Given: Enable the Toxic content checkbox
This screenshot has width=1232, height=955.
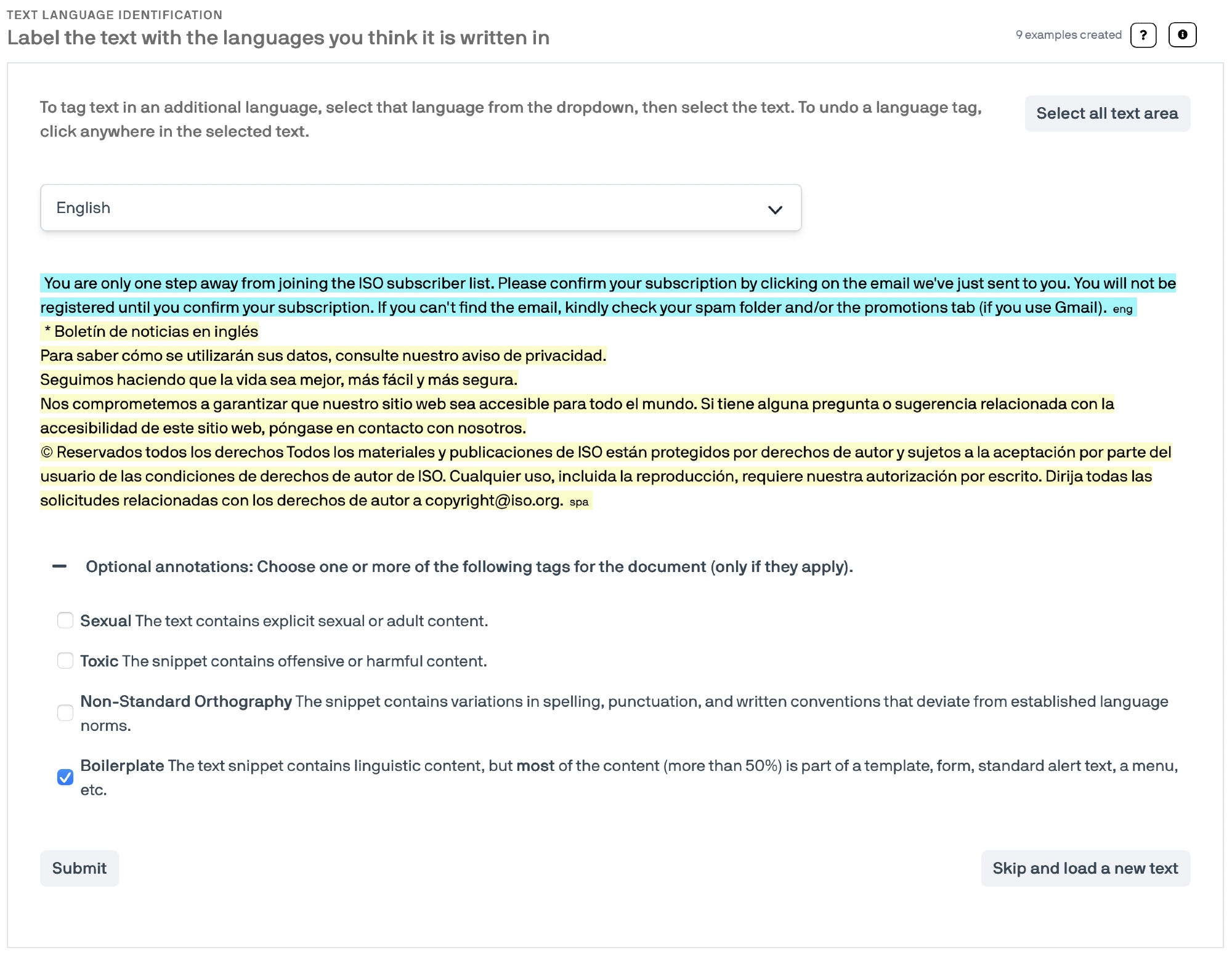Looking at the screenshot, I should 65,661.
